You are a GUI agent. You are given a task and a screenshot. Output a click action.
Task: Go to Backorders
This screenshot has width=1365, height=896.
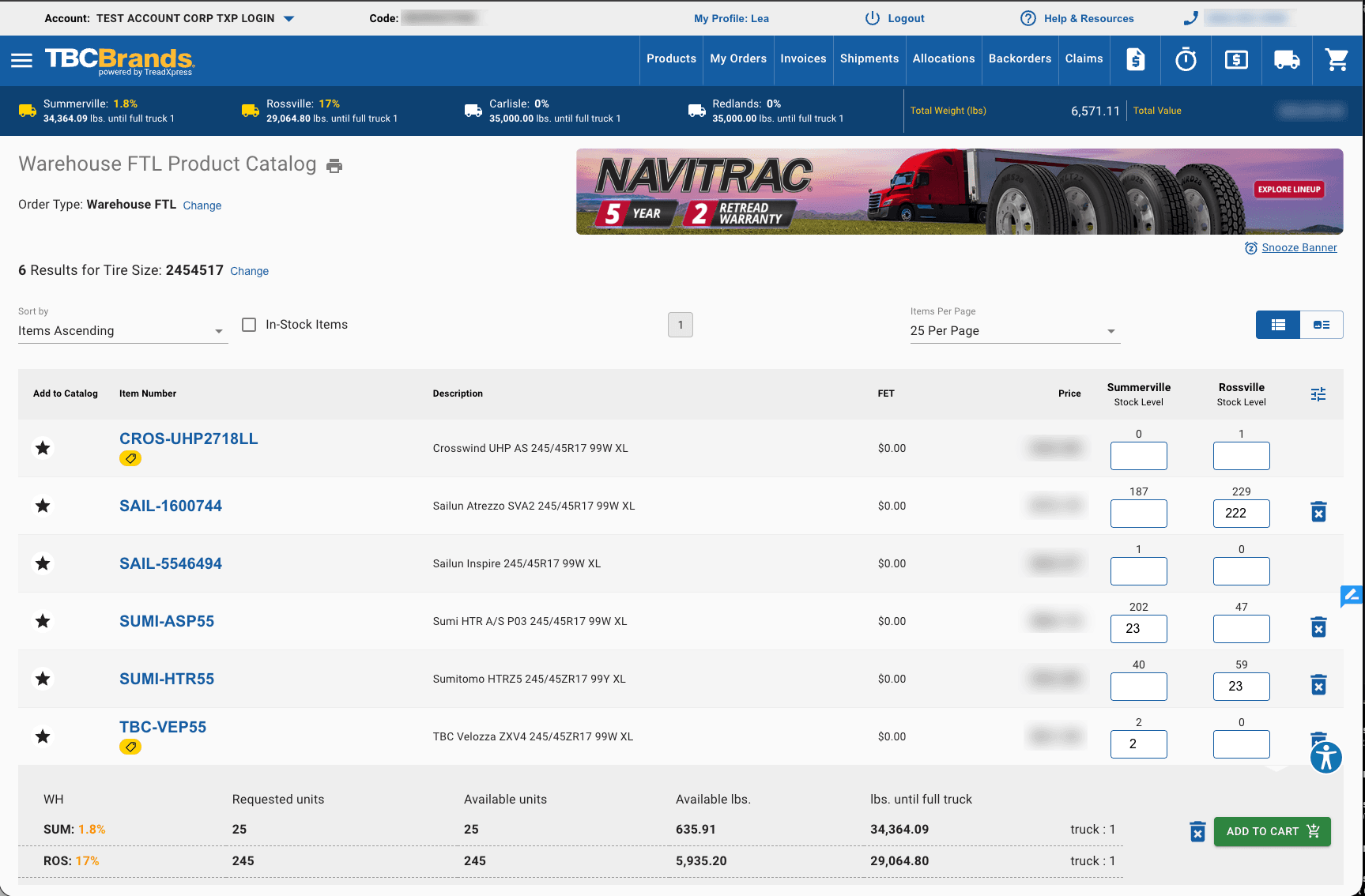pyautogui.click(x=1020, y=59)
